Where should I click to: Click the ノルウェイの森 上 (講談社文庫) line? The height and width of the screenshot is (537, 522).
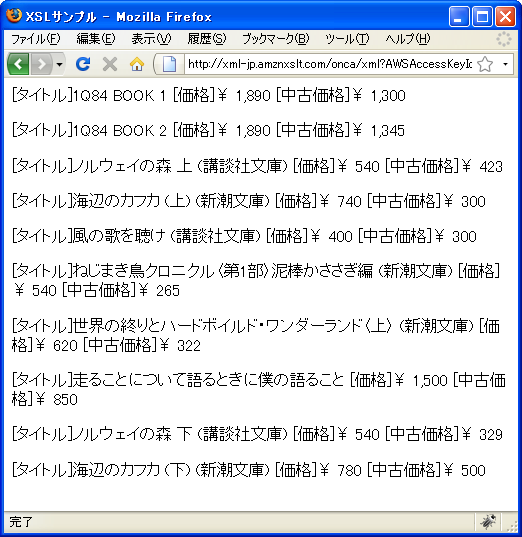pos(257,166)
